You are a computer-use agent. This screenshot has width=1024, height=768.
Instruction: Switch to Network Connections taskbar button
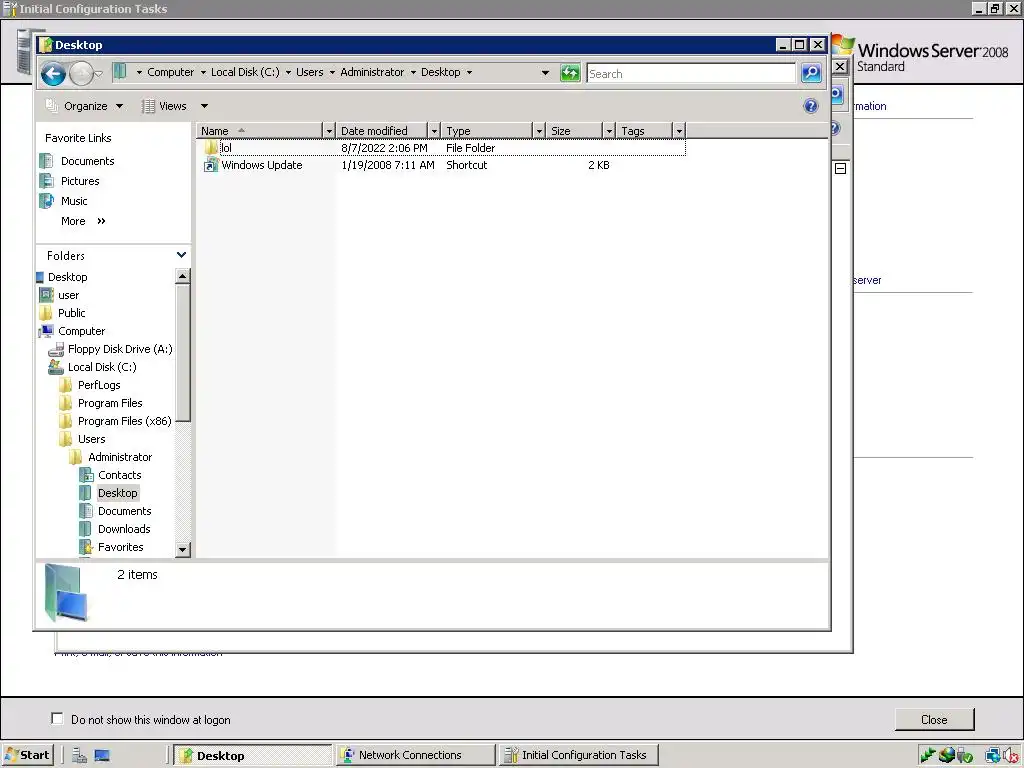[416, 755]
